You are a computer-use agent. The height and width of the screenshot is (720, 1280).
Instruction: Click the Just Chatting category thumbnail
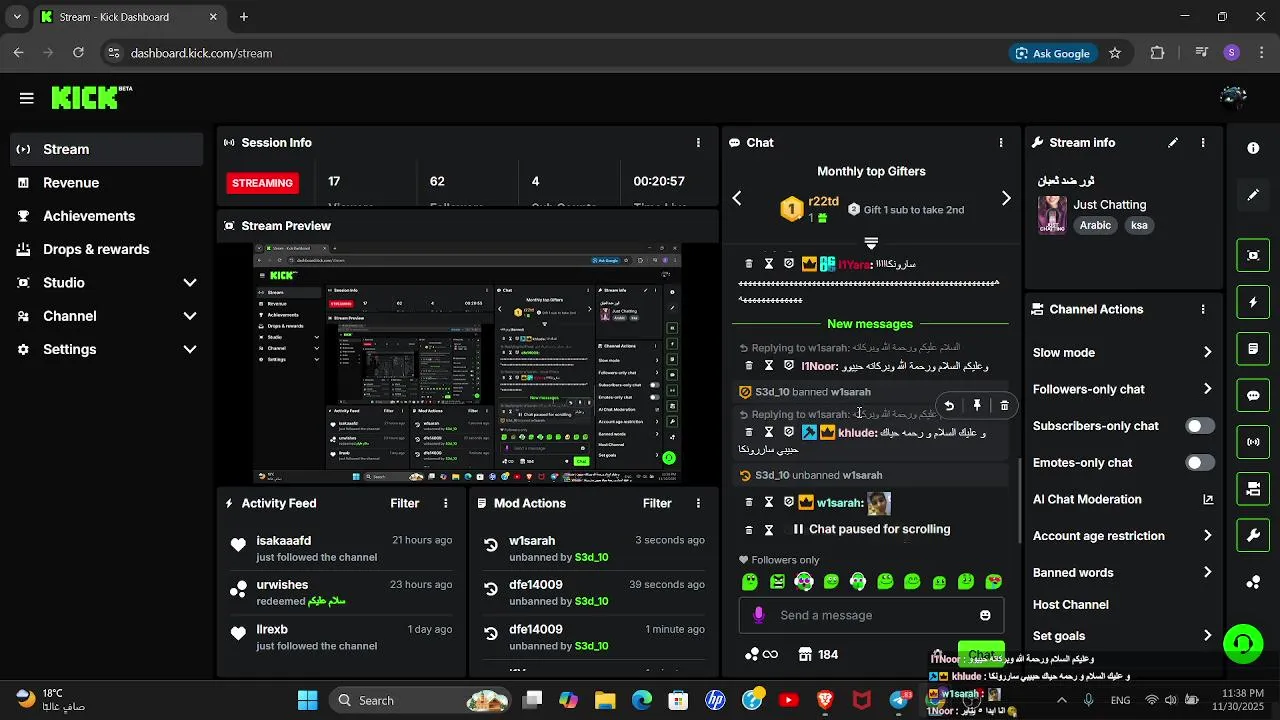[x=1052, y=215]
